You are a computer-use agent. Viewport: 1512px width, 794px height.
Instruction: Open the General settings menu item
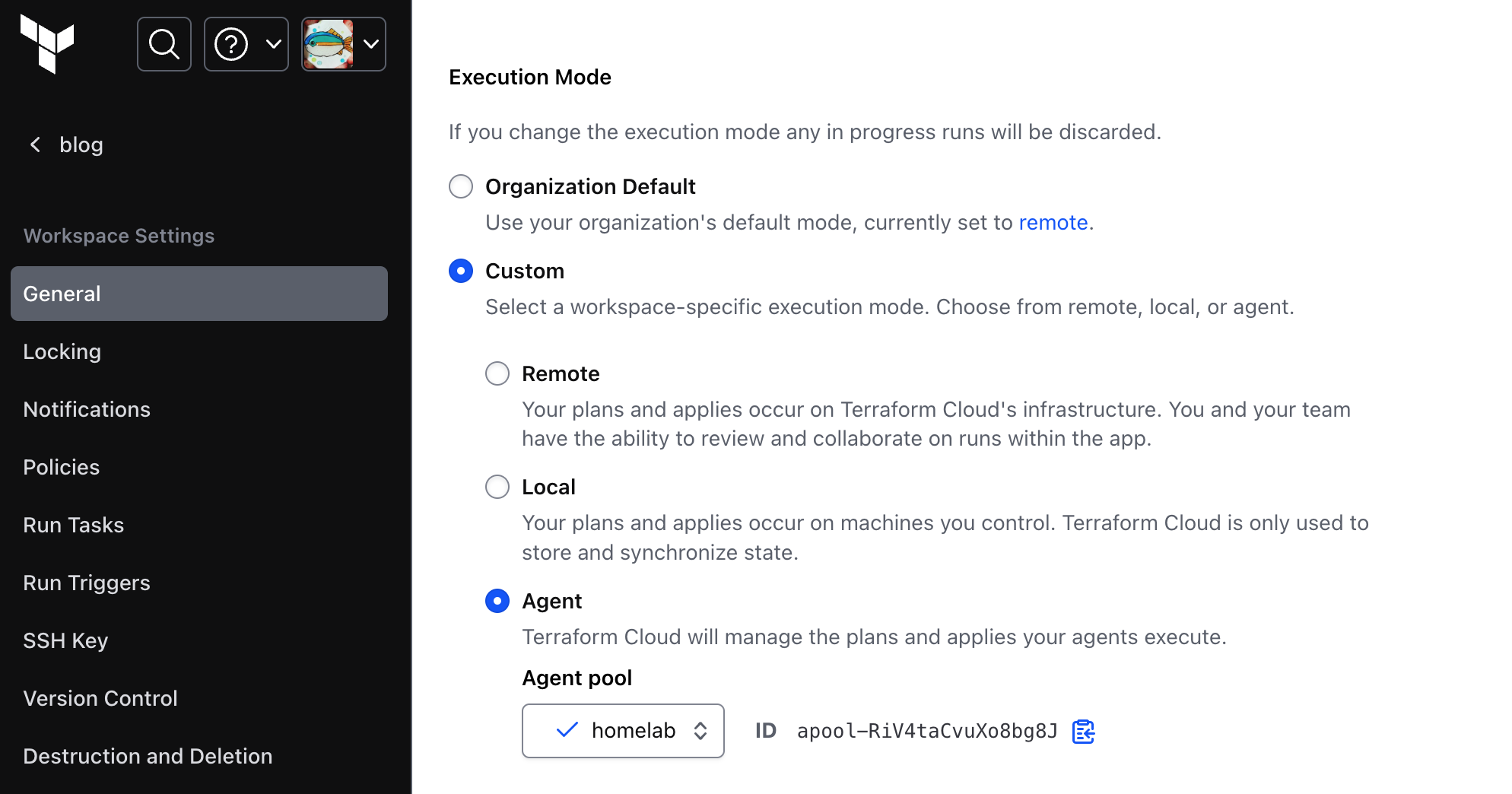pos(199,294)
